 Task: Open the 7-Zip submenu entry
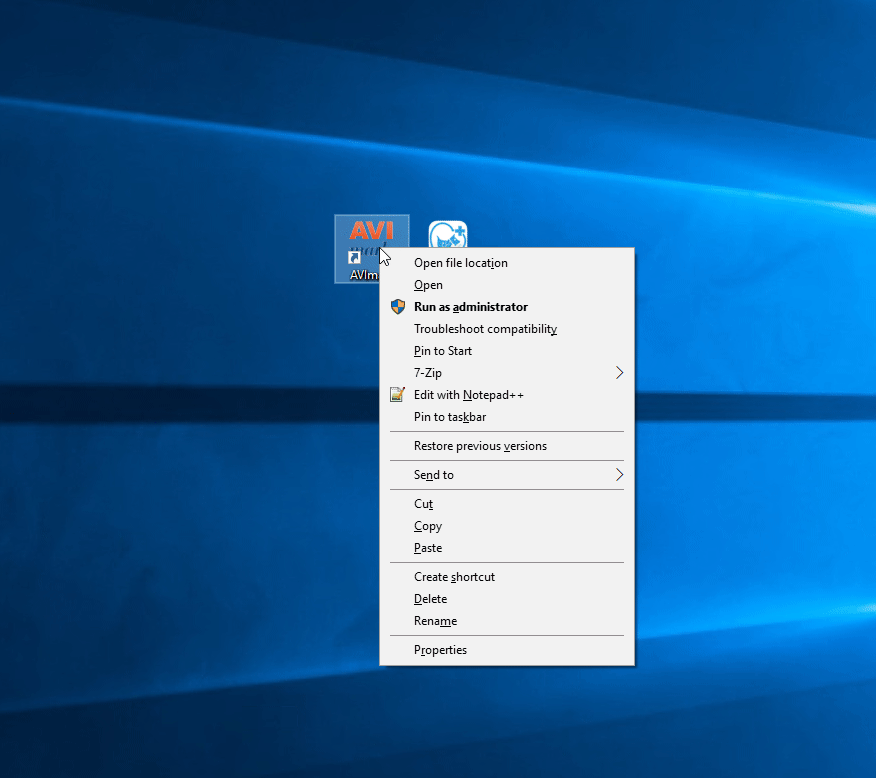(507, 373)
